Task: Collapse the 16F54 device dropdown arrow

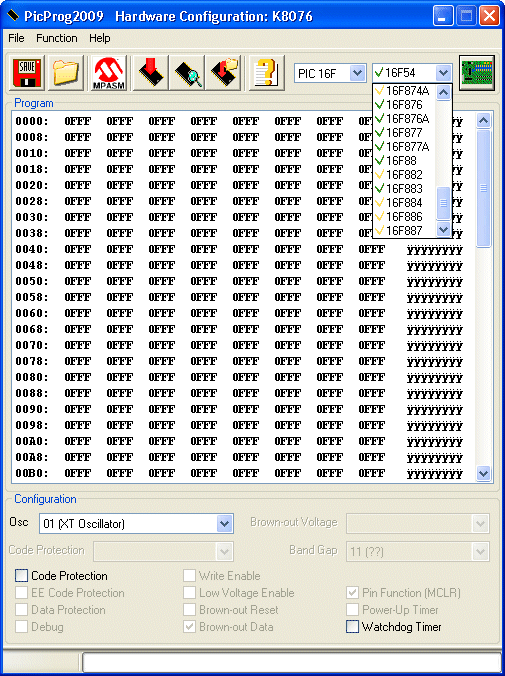Action: [443, 73]
